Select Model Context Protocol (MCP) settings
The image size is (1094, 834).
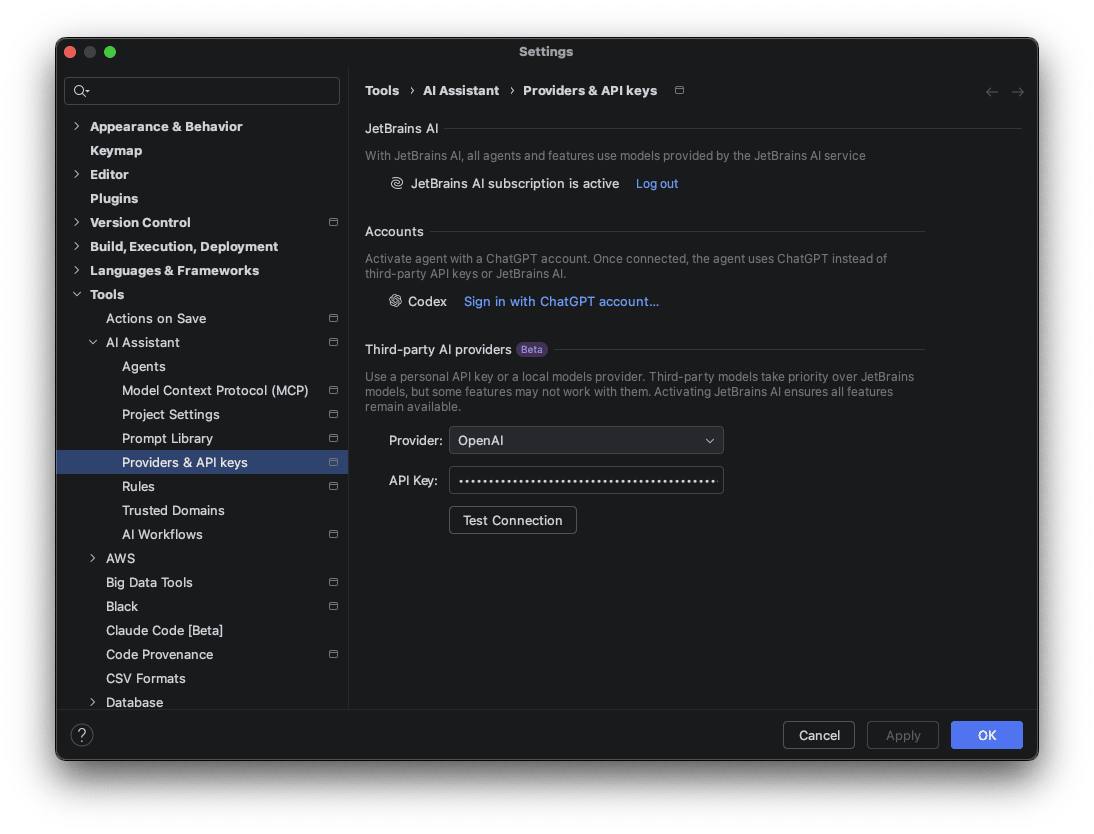(x=215, y=390)
